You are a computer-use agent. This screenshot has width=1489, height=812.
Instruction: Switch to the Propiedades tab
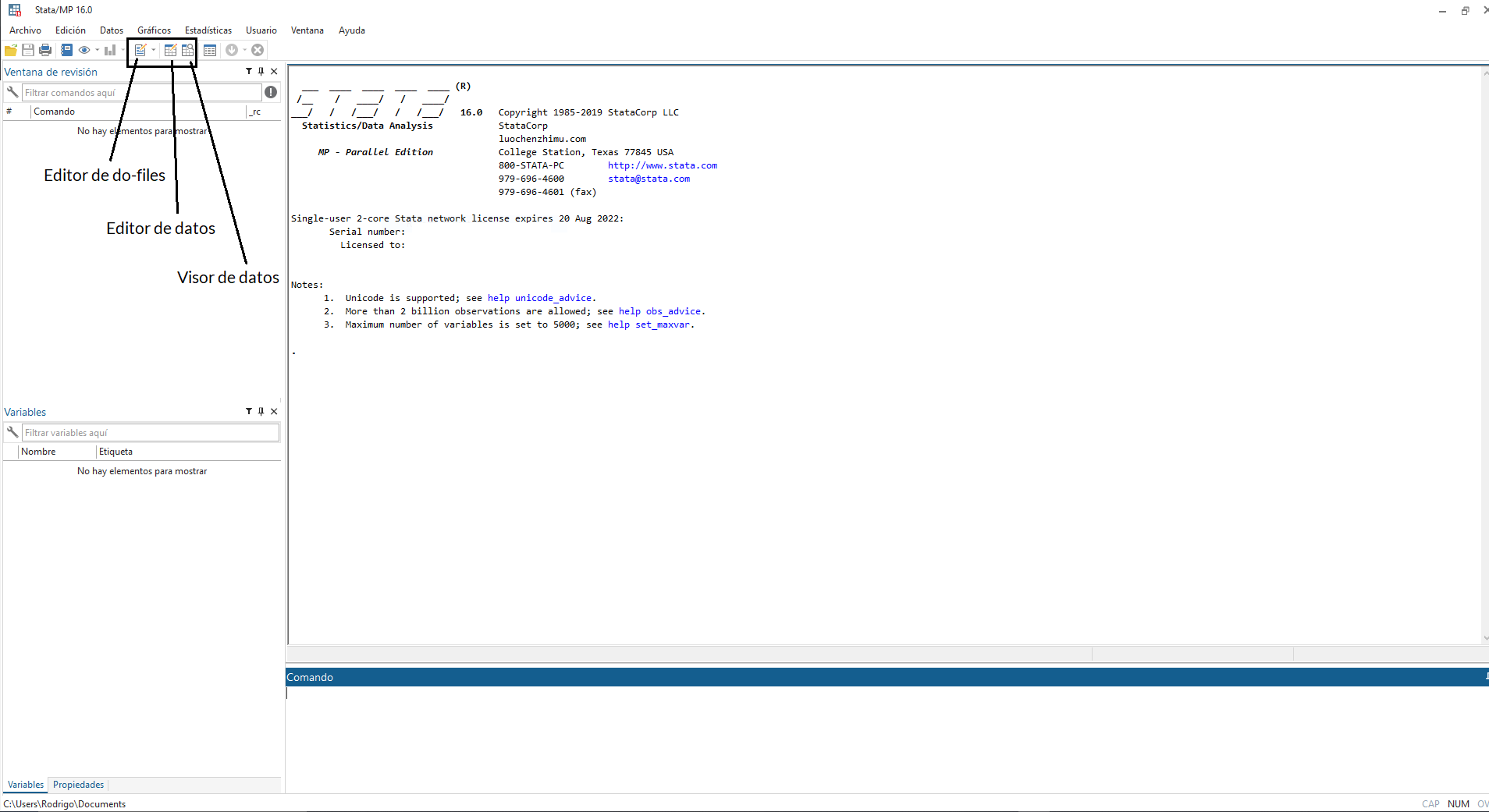78,785
